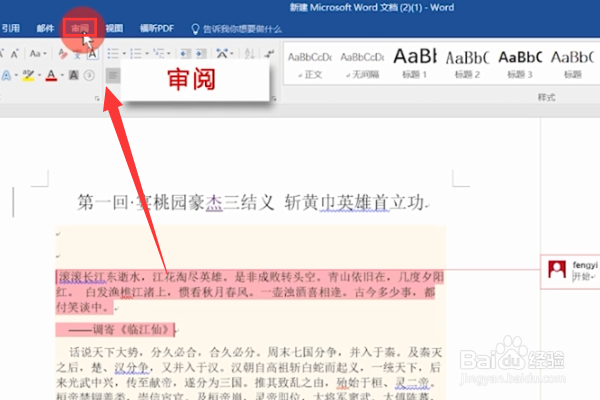Viewport: 600px width, 400px height.
Task: Click the sort (A-Z) icon
Action: point(249,54)
